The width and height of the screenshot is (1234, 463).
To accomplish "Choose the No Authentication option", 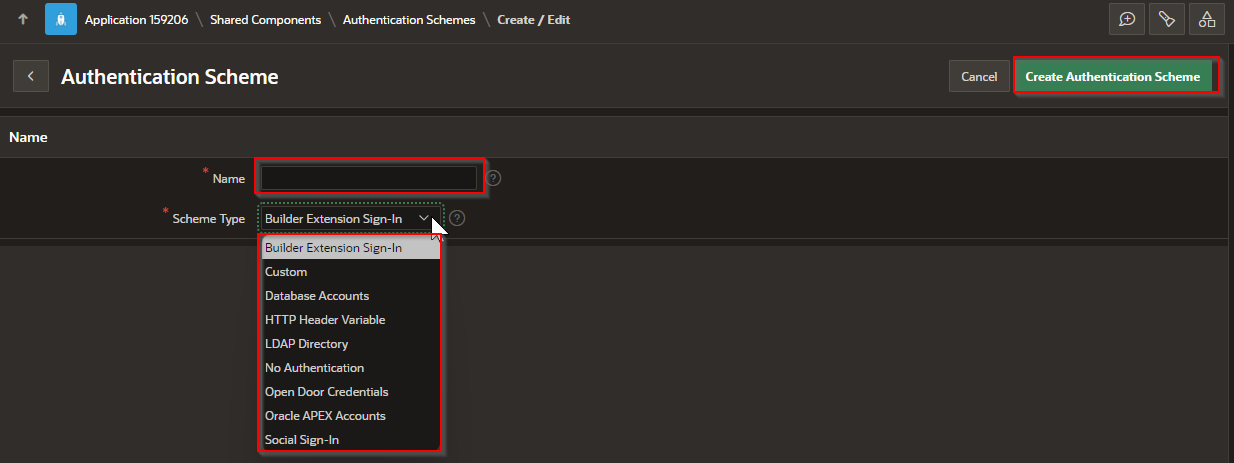I will point(350,368).
